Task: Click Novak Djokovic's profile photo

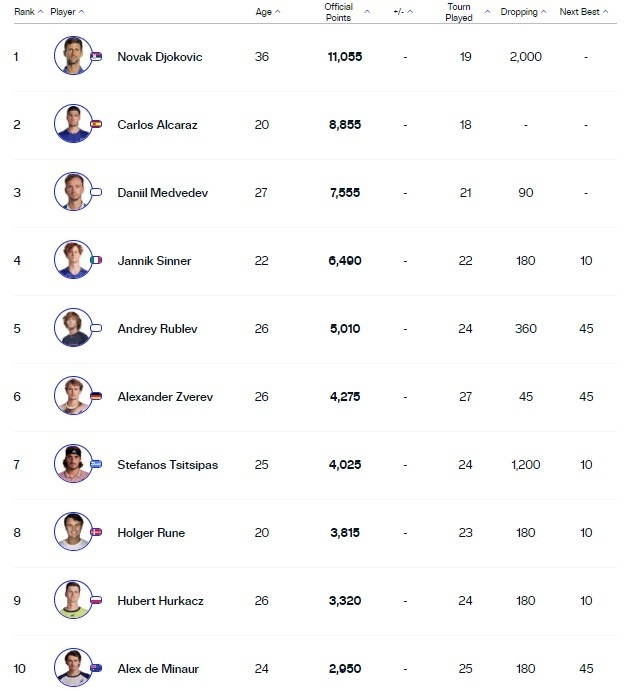Action: click(72, 56)
